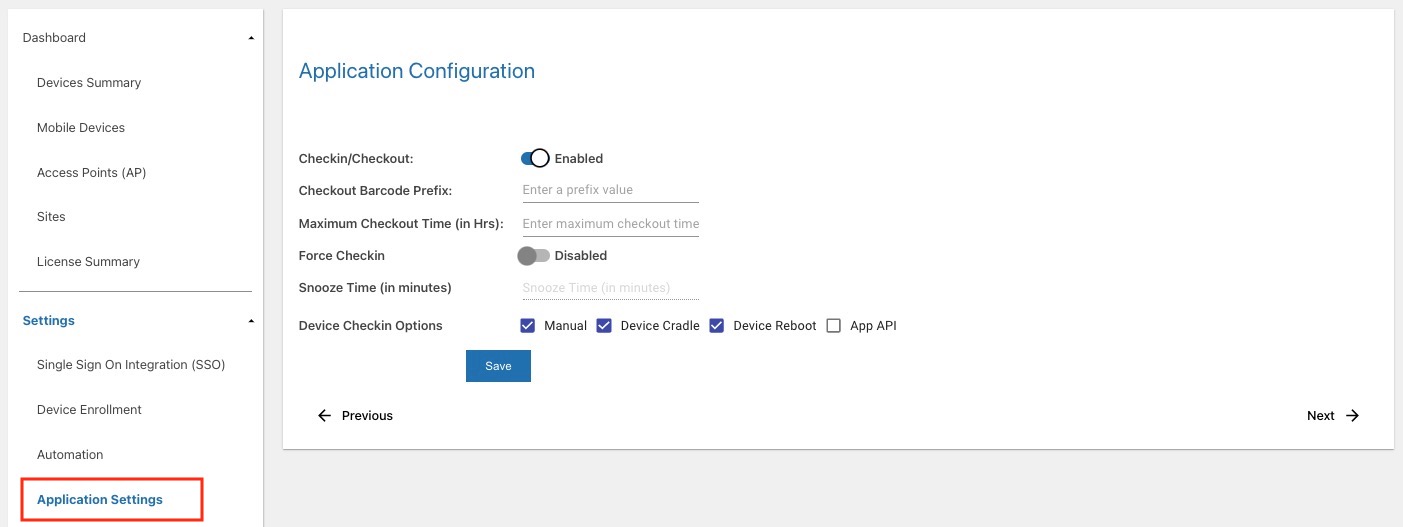The width and height of the screenshot is (1403, 527).
Task: Save the application configuration
Action: pyautogui.click(x=498, y=366)
